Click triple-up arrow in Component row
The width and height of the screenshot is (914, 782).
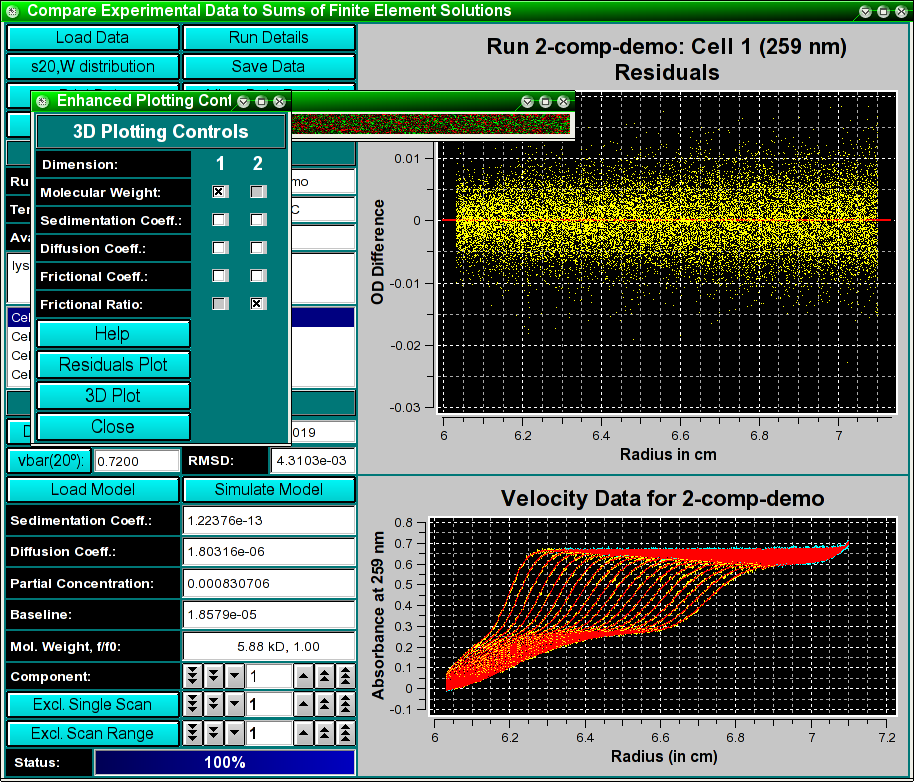click(x=345, y=676)
